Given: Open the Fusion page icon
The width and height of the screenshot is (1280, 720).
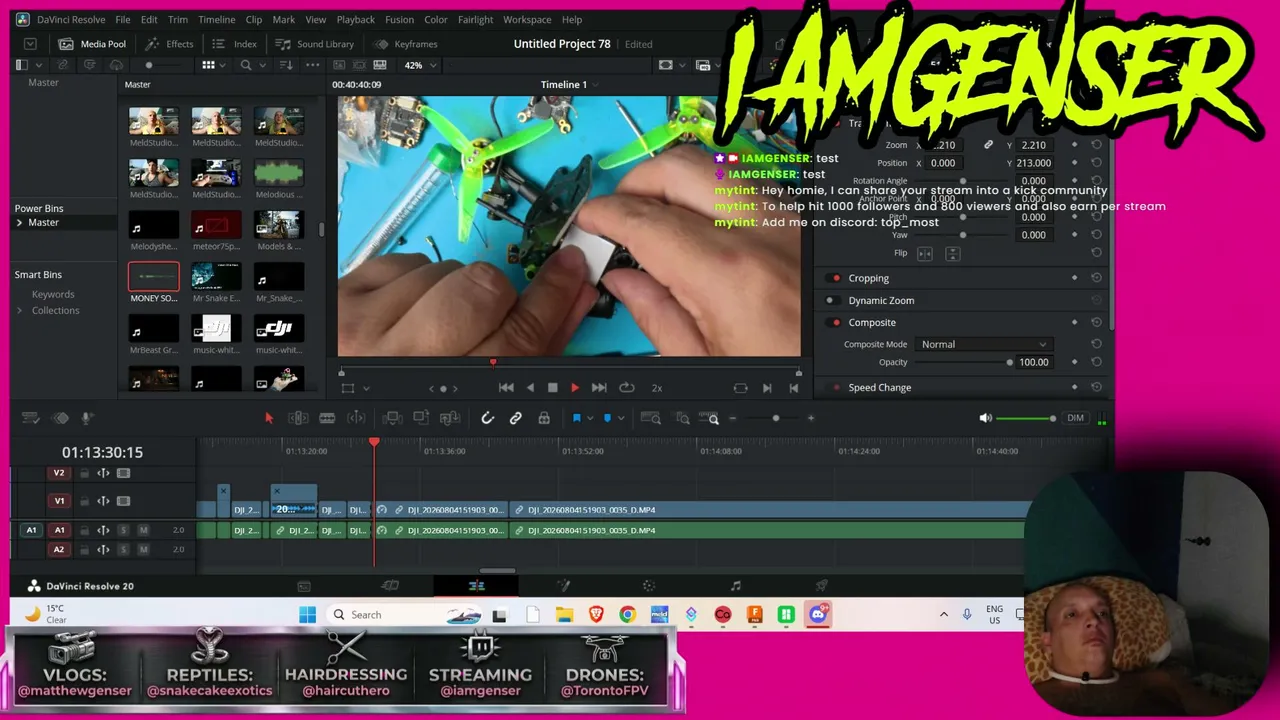Looking at the screenshot, I should 563,586.
